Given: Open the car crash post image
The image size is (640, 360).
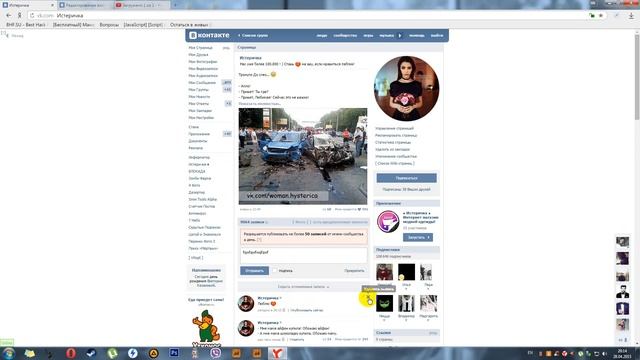Looking at the screenshot, I should pos(303,156).
